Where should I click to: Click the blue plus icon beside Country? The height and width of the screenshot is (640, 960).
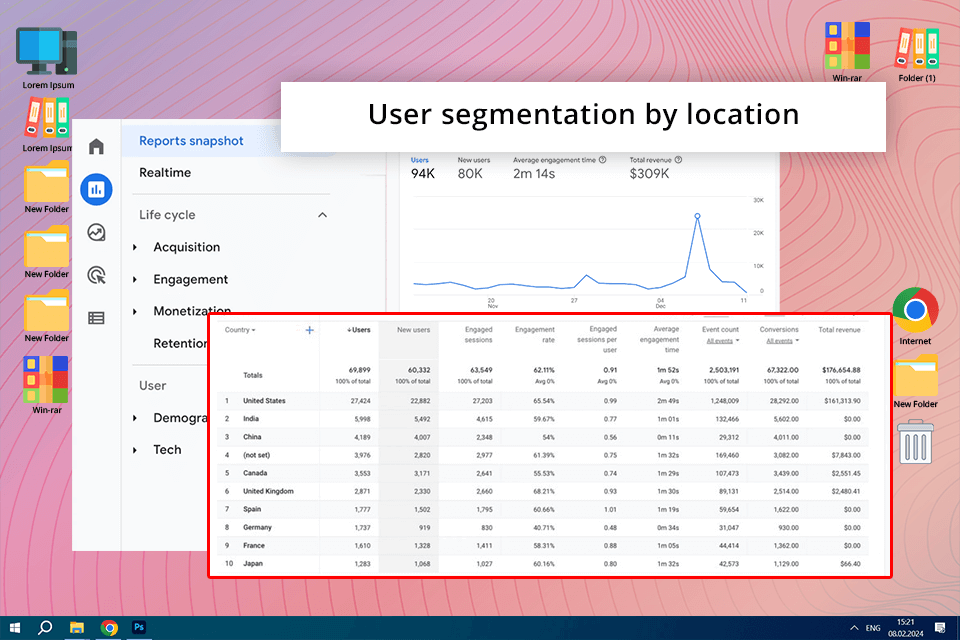(309, 330)
